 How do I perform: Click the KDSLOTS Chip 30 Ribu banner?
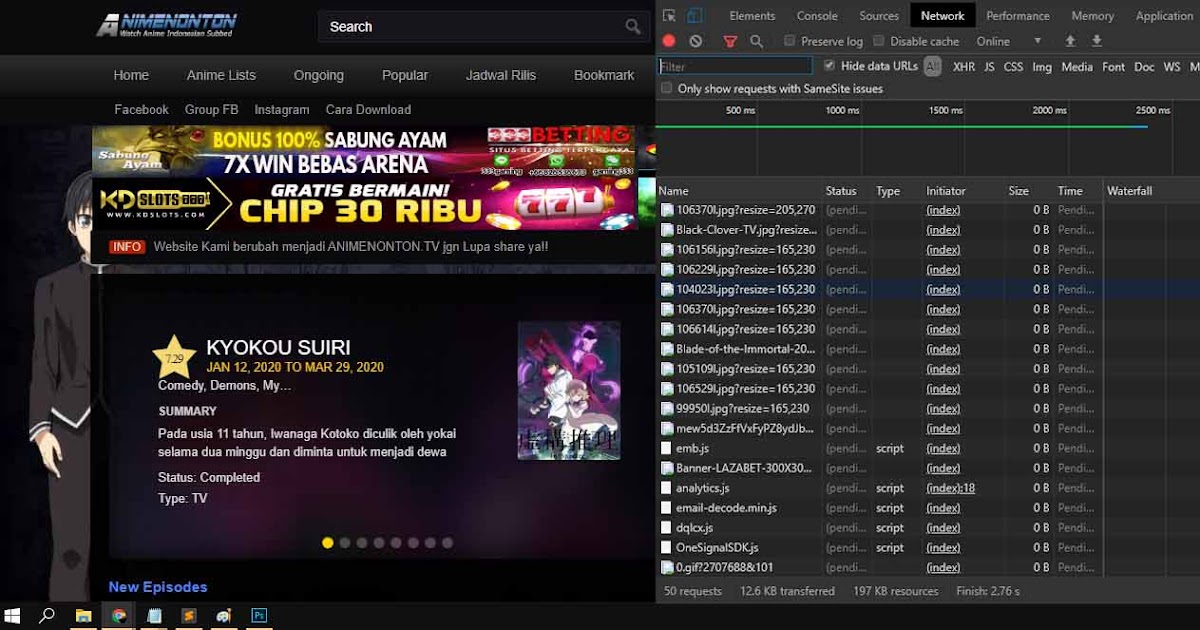(365, 204)
